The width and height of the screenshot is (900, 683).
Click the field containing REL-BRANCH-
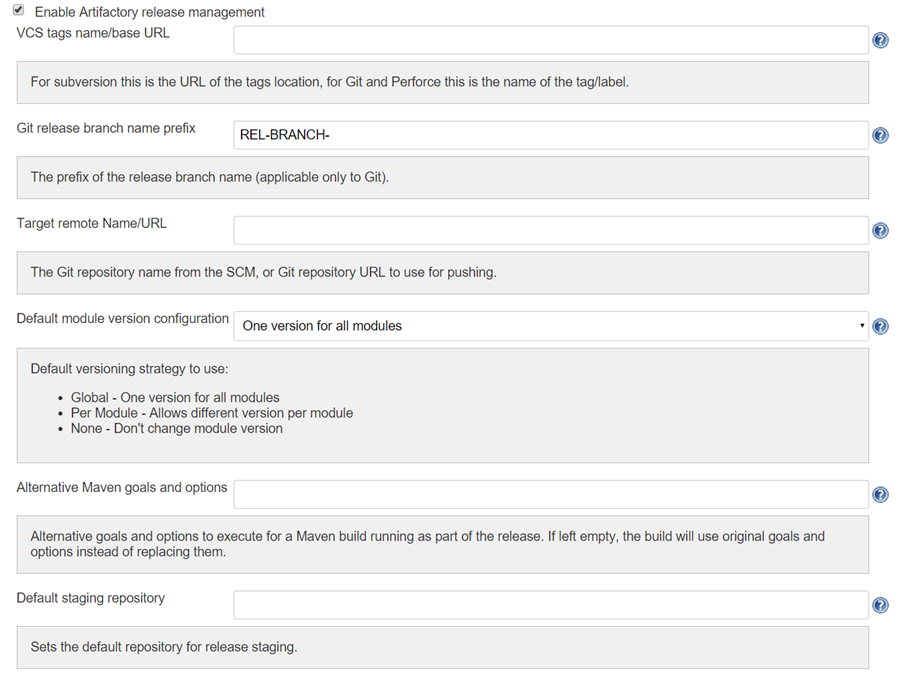550,135
